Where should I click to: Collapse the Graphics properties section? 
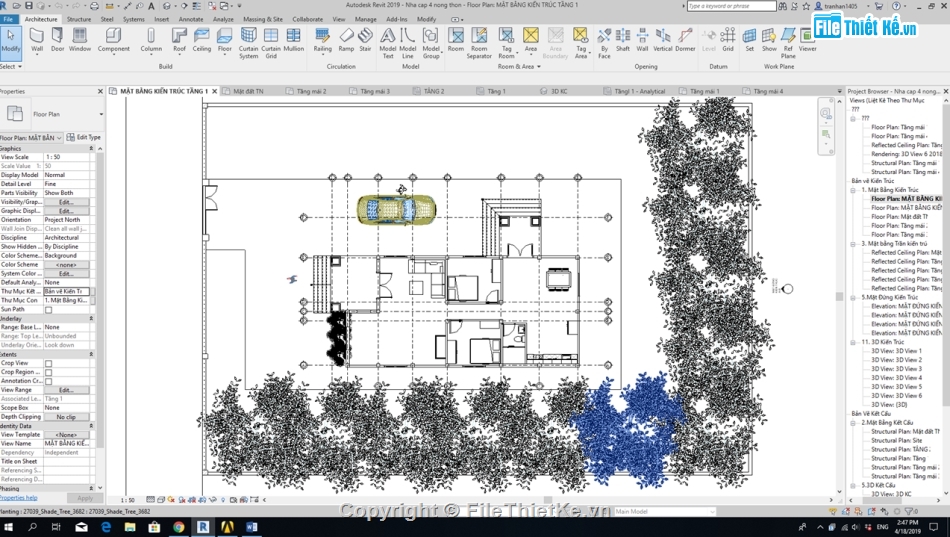point(91,148)
